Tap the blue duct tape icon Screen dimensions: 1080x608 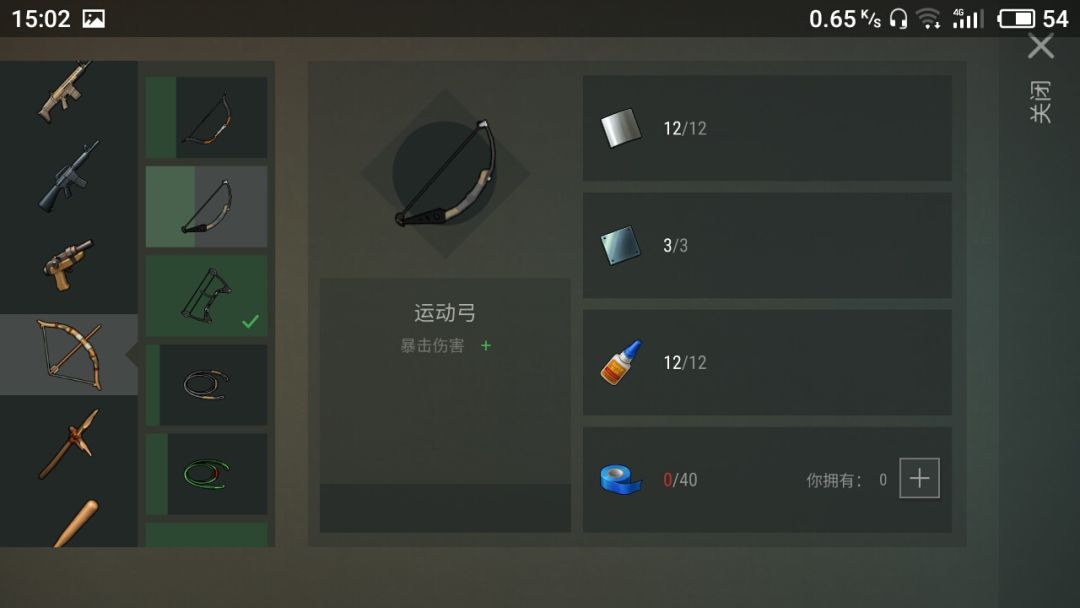pyautogui.click(x=621, y=479)
